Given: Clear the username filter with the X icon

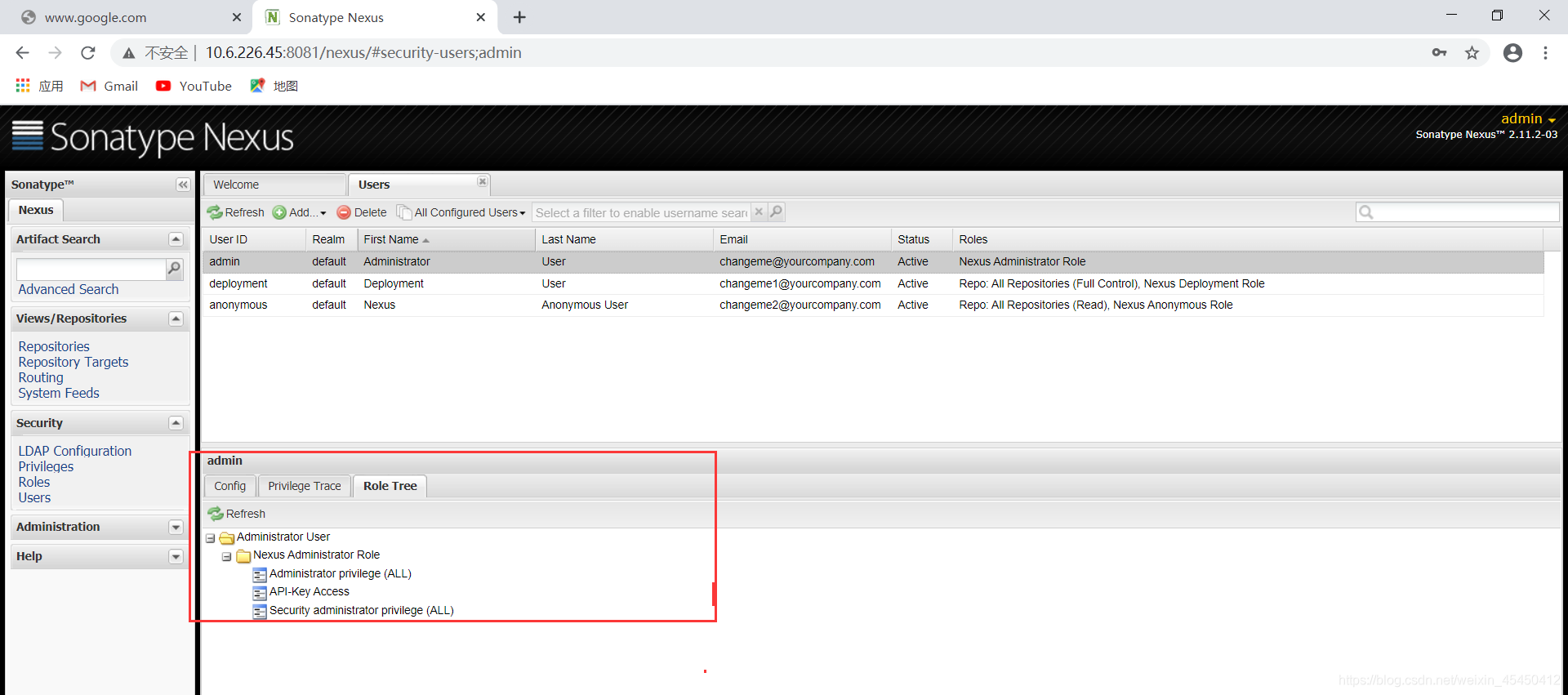Looking at the screenshot, I should 759,212.
